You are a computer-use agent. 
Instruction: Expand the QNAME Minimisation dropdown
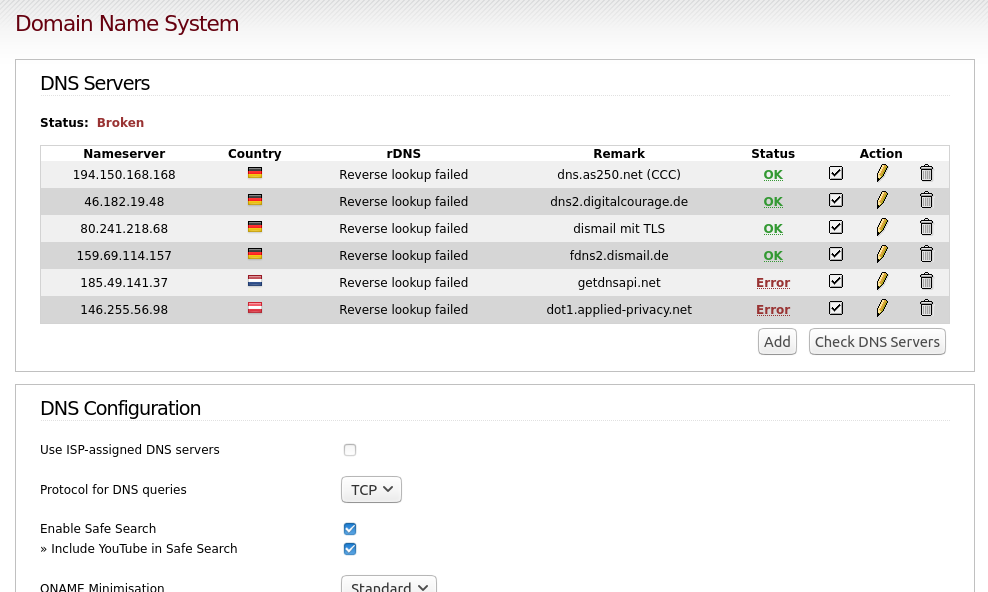(x=389, y=584)
